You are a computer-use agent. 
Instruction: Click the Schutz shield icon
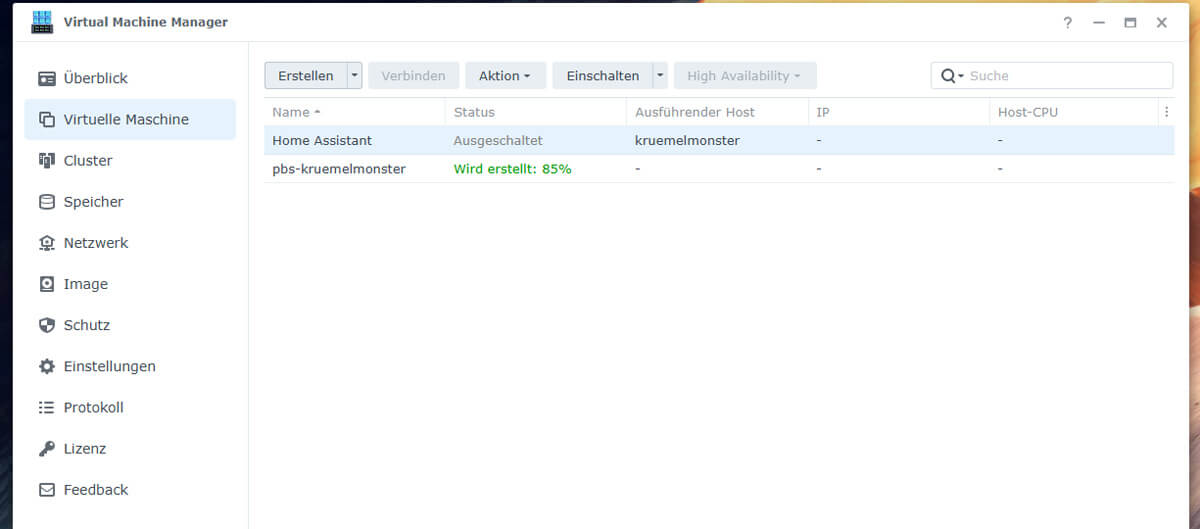[x=47, y=325]
